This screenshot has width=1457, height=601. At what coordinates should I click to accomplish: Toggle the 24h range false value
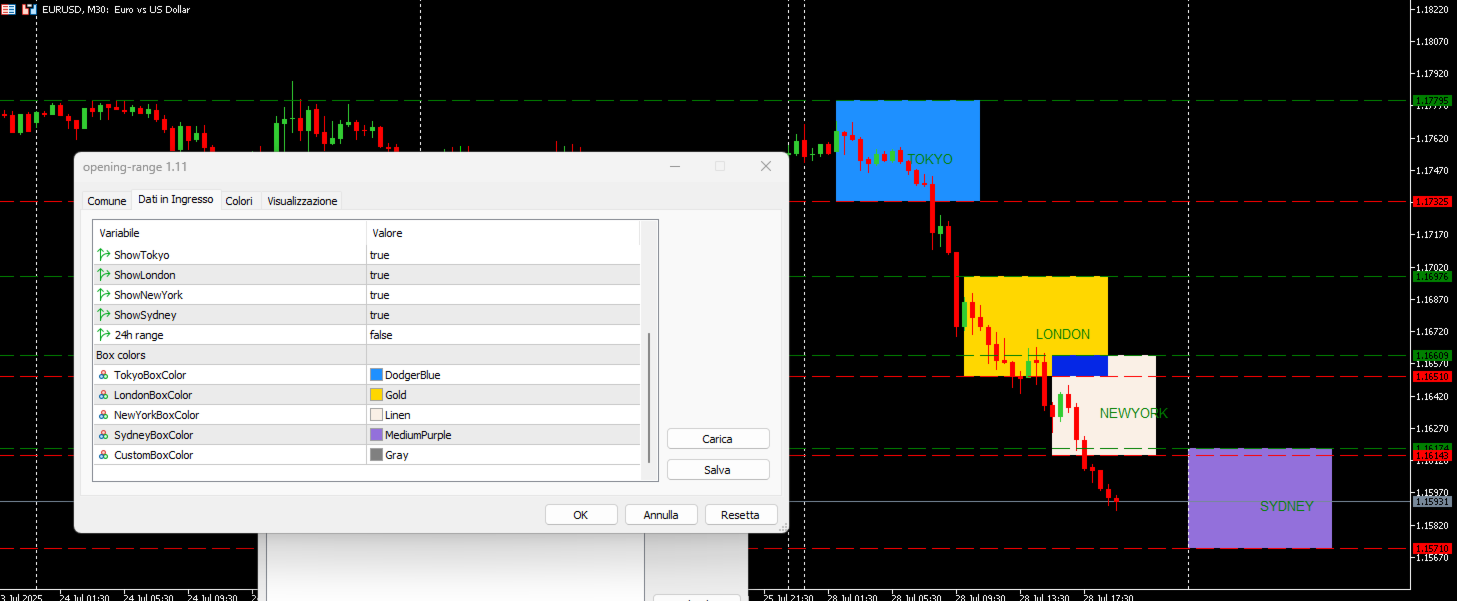click(x=503, y=335)
